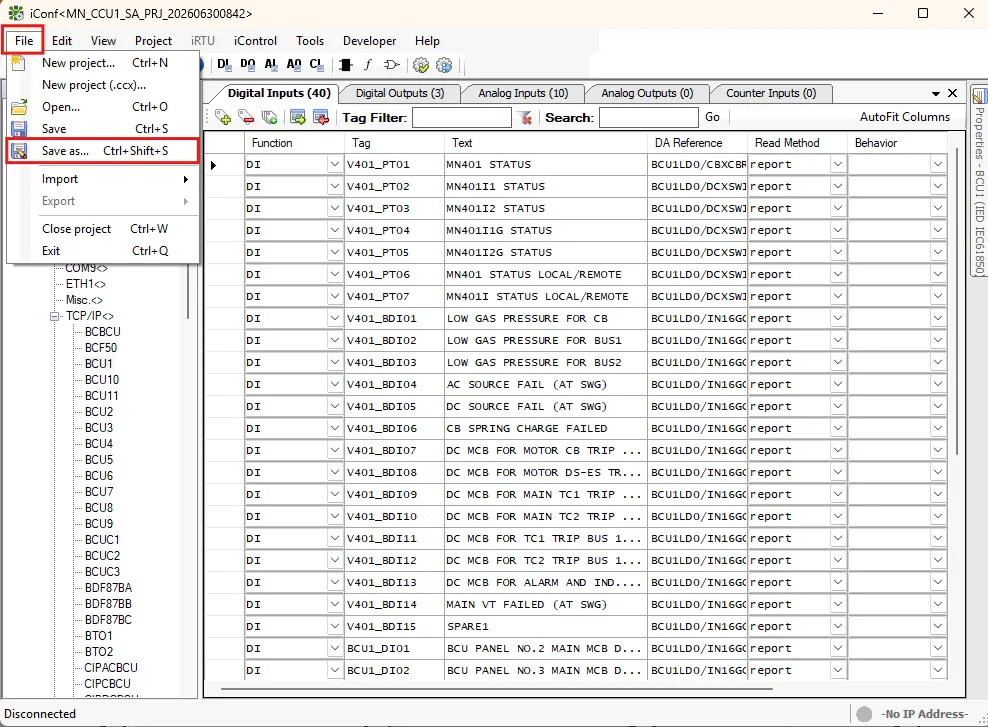Select the V401_BDI07 tag cell
Screen dimensions: 988x727
[x=394, y=450]
